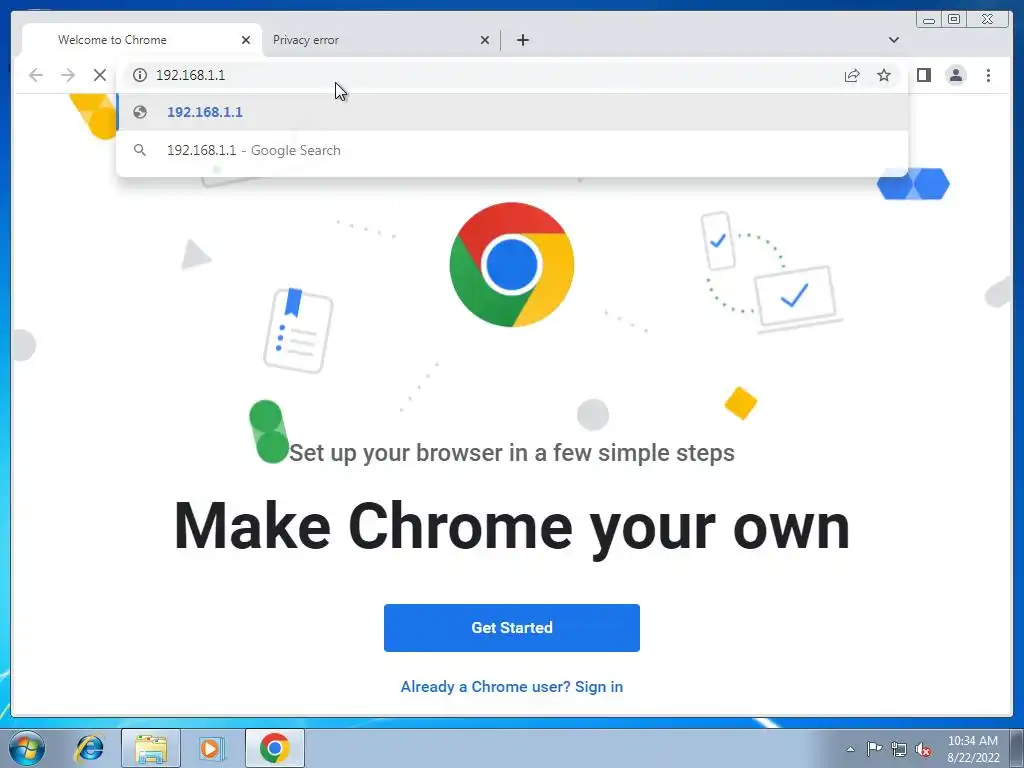The height and width of the screenshot is (768, 1024).
Task: Click the back navigation arrow
Action: coord(36,75)
